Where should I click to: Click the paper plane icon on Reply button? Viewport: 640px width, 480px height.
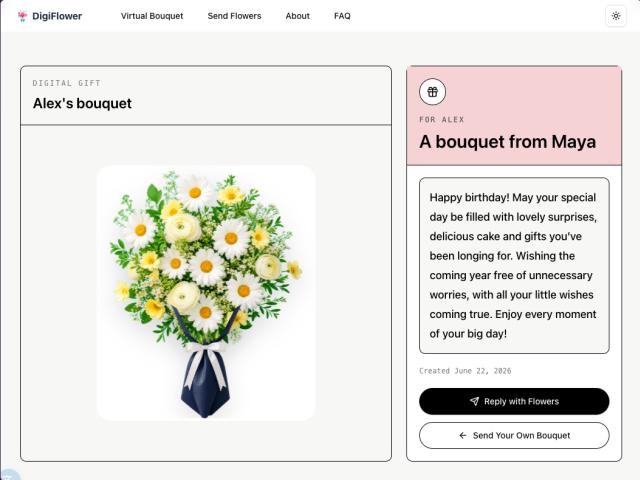[474, 401]
